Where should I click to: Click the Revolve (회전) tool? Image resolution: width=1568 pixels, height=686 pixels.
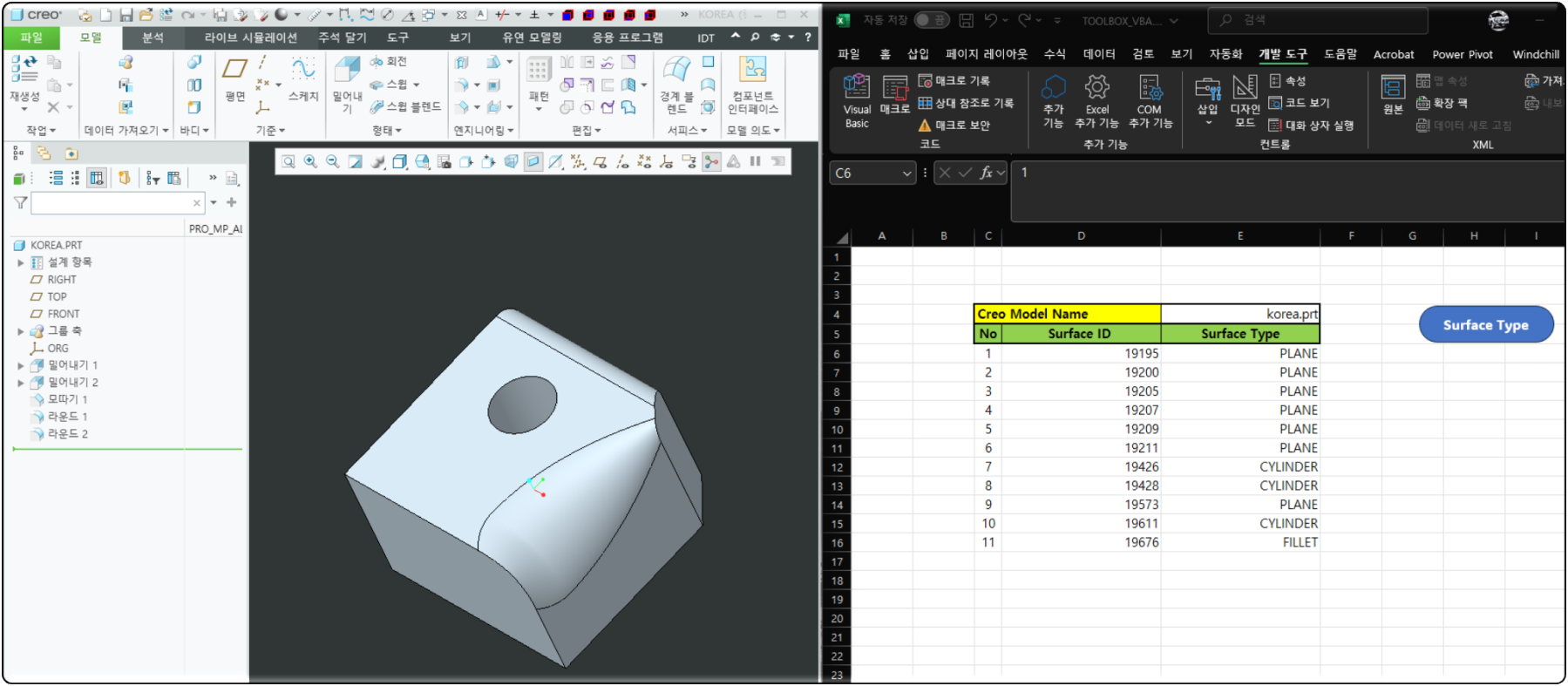389,62
